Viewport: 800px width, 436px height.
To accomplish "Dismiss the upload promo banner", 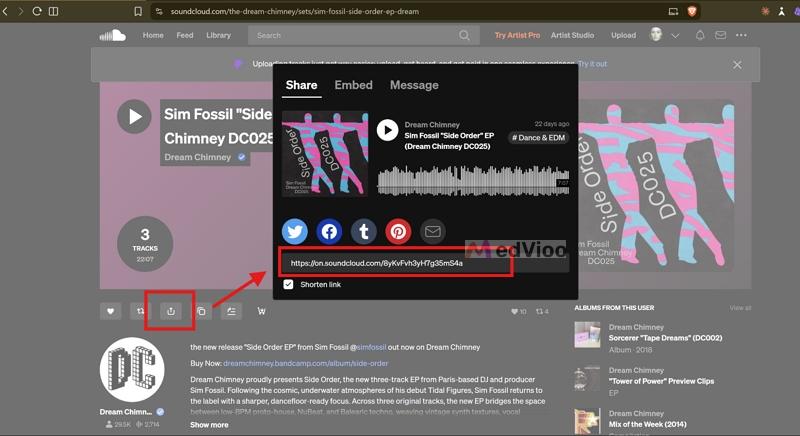I will tap(737, 65).
